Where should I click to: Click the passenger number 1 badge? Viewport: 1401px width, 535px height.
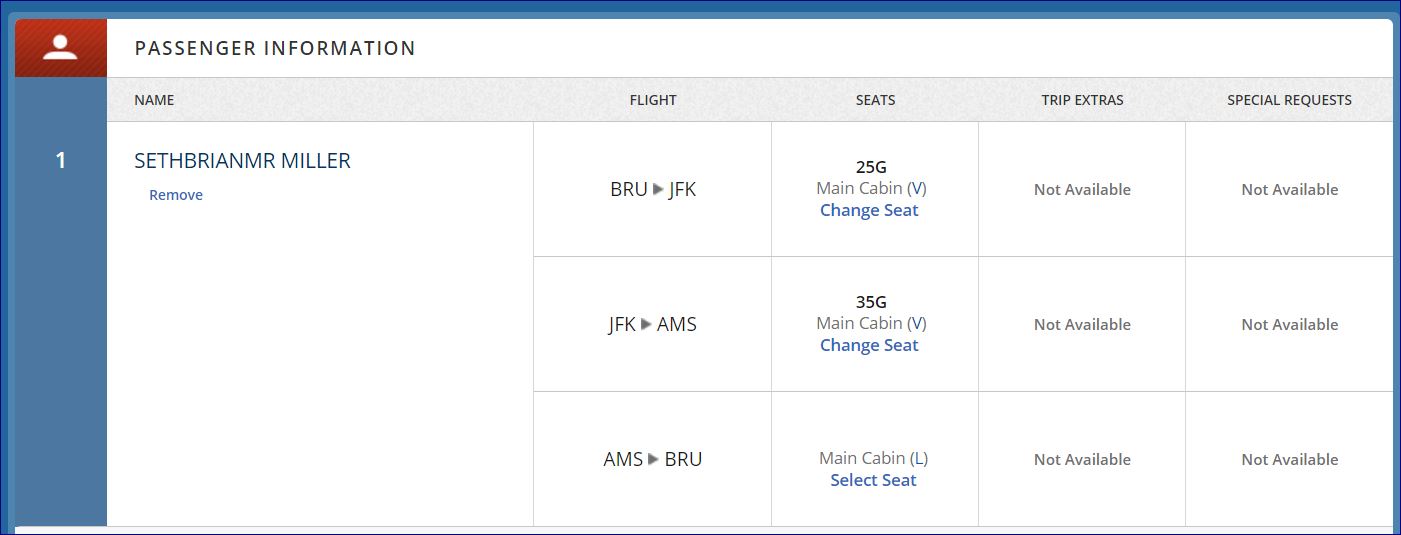point(60,160)
